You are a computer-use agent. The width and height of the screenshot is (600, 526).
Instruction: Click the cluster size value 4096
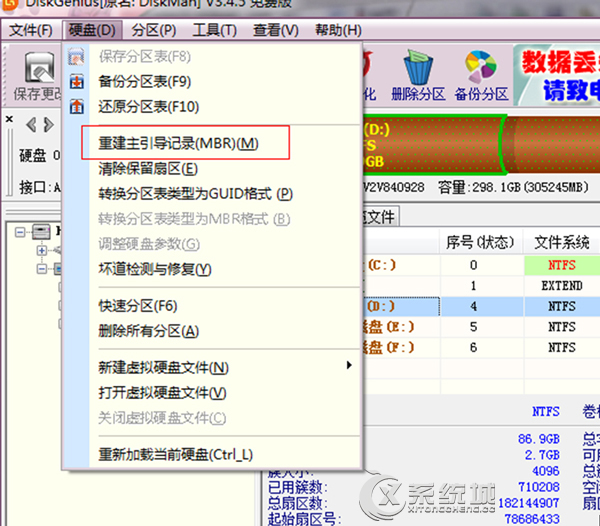pyautogui.click(x=546, y=471)
